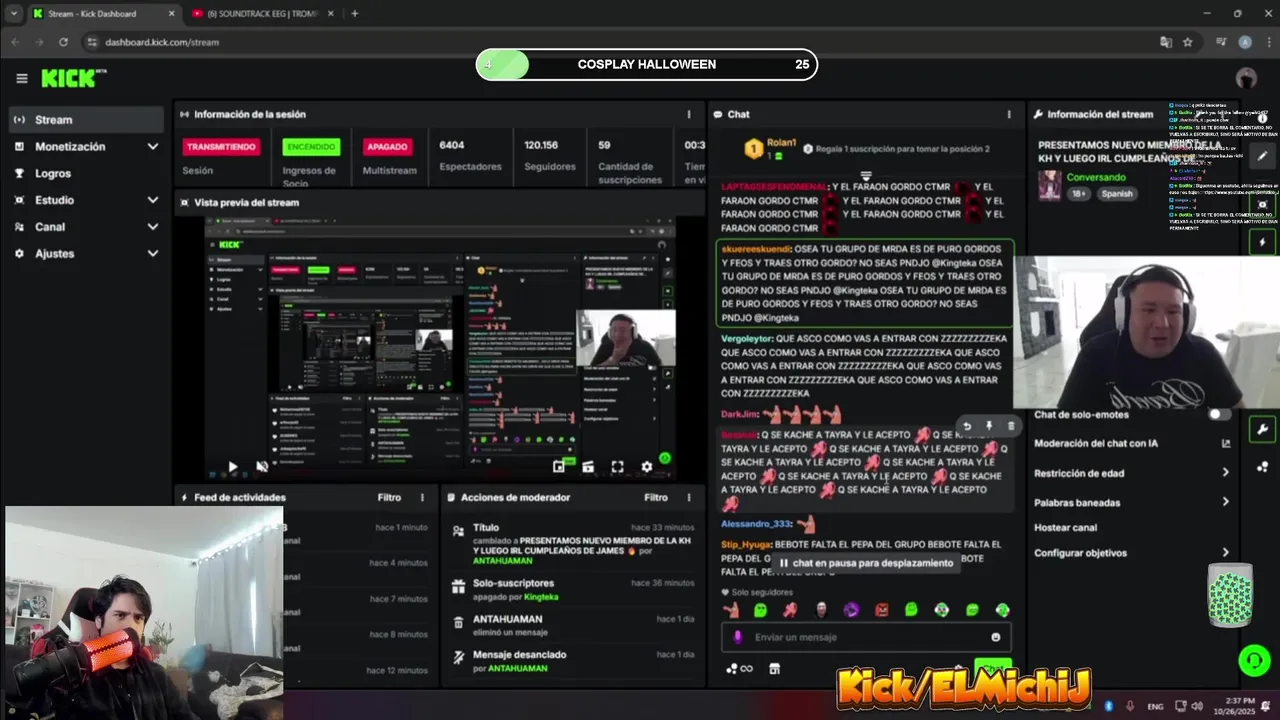Open Configurar objetivos settings
The height and width of the screenshot is (720, 1280).
click(x=1132, y=552)
